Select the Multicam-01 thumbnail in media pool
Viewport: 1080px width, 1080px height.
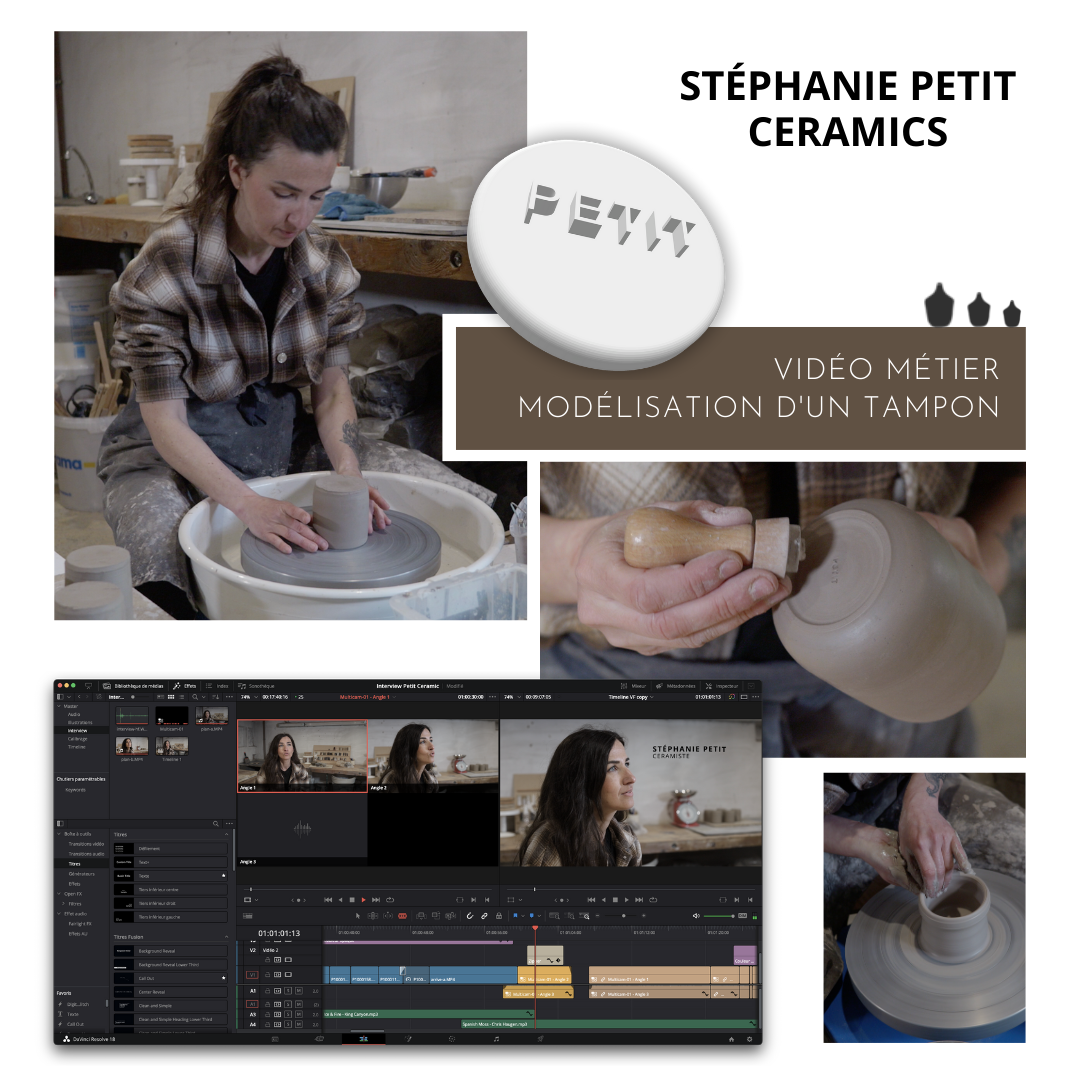point(172,717)
